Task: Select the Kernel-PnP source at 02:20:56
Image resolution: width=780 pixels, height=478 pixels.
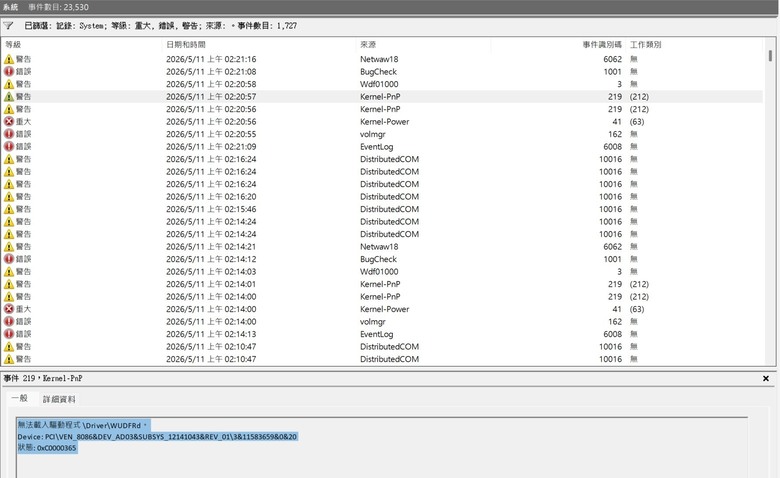Action: [380, 109]
